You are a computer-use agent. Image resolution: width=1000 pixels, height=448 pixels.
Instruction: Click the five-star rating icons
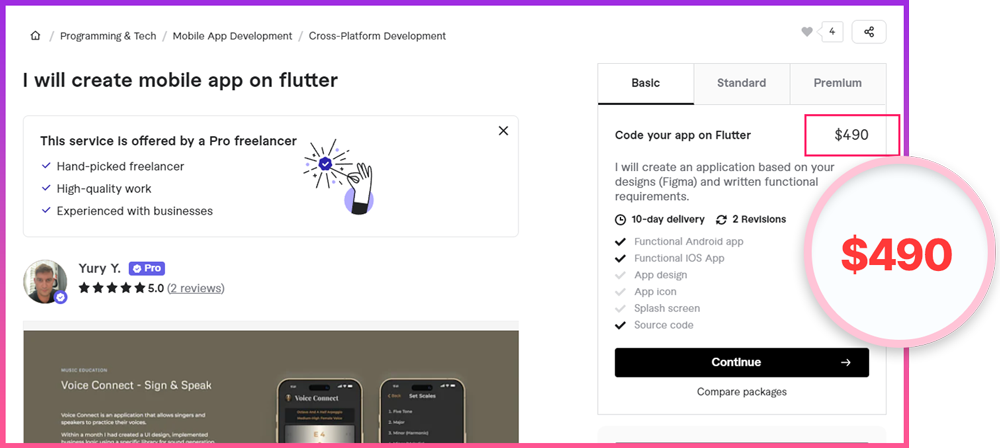tap(111, 288)
